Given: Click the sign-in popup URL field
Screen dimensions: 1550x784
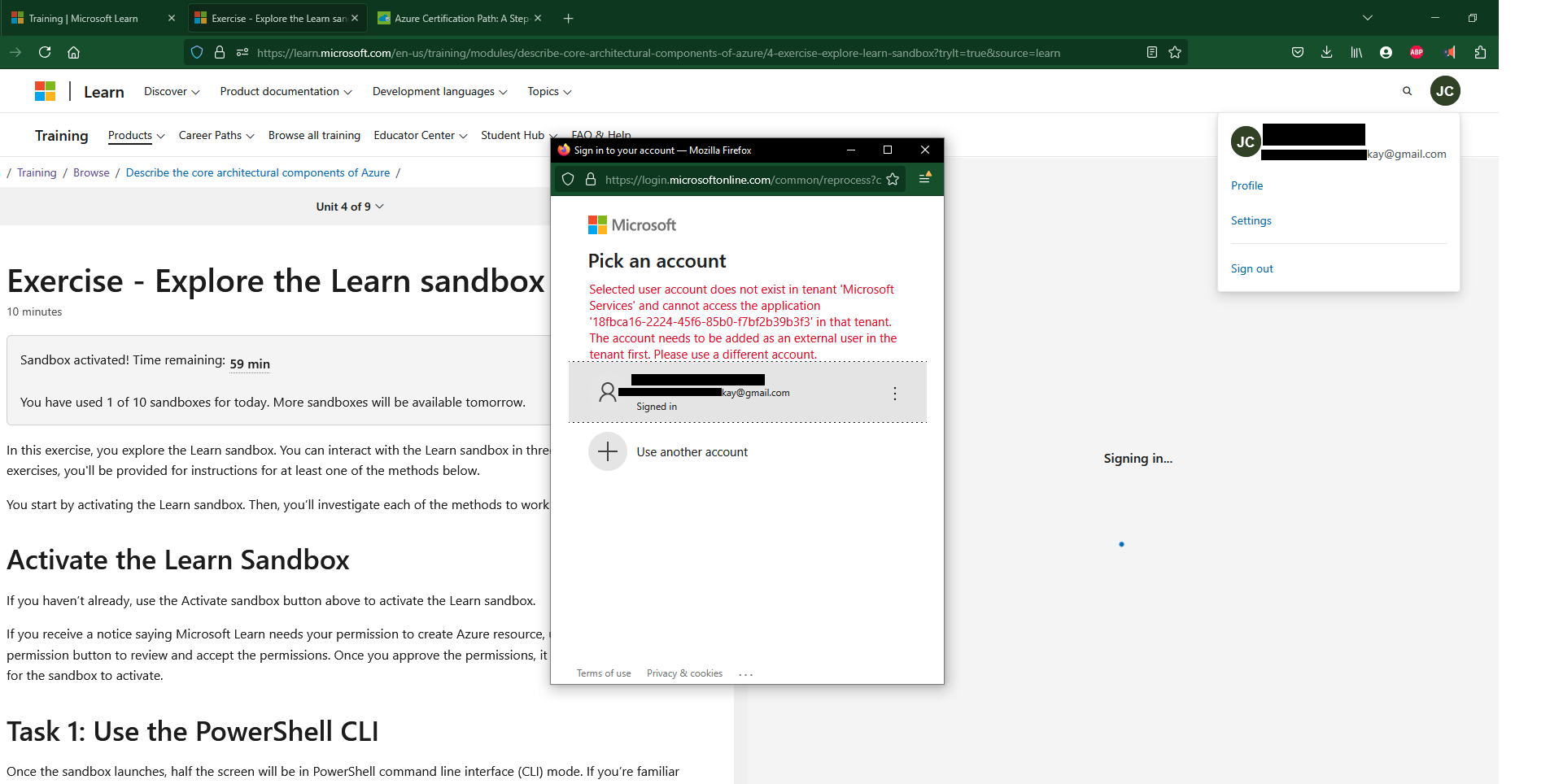Looking at the screenshot, I should coord(743,180).
